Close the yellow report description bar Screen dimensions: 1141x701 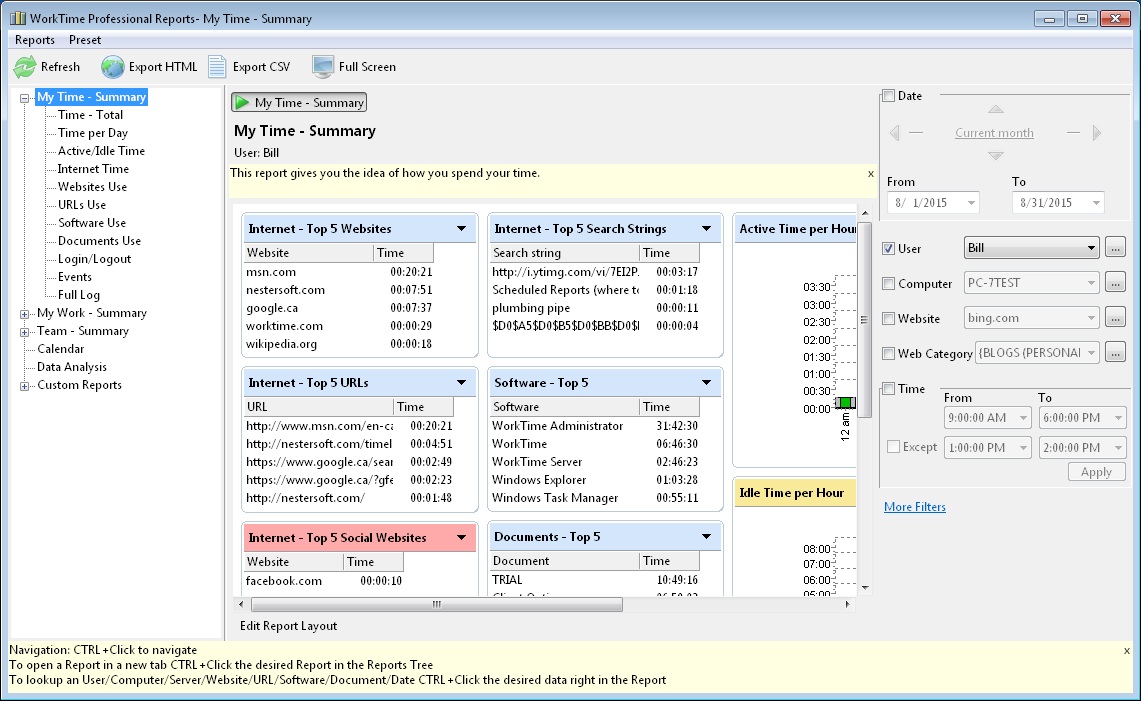871,174
